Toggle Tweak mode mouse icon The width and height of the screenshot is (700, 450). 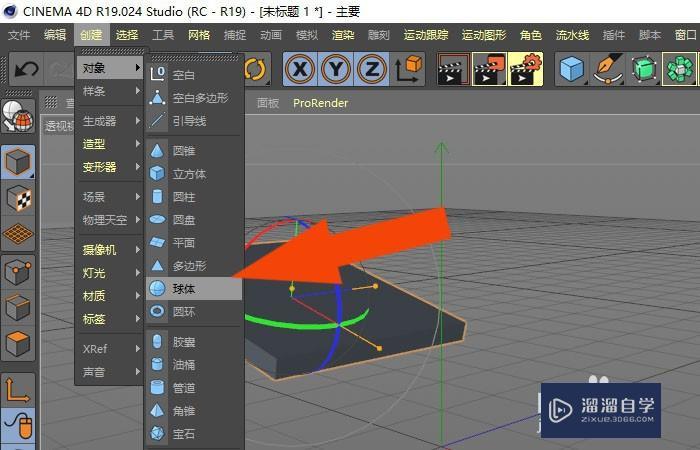click(x=18, y=425)
